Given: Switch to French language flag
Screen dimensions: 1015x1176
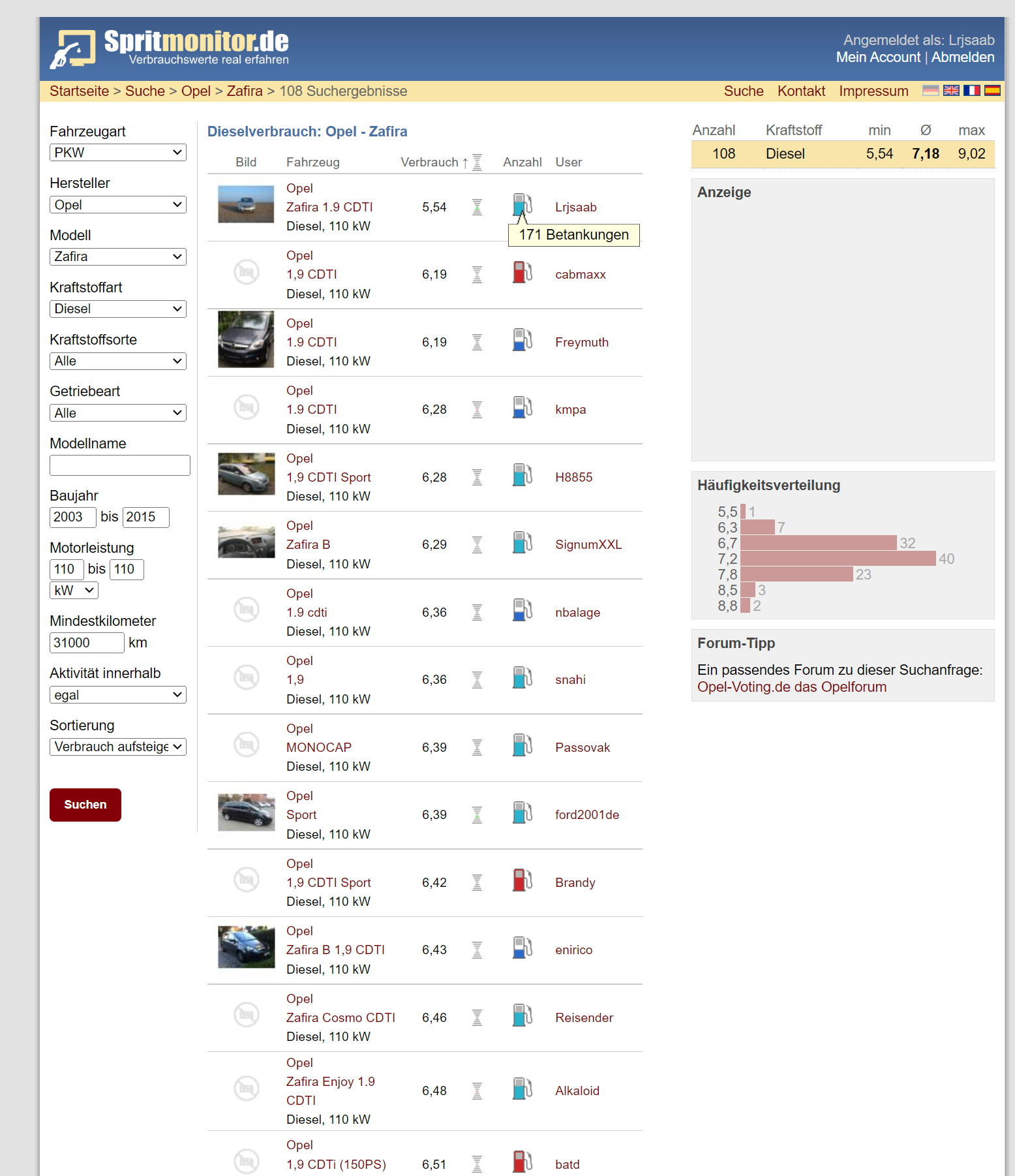Looking at the screenshot, I should pos(972,91).
